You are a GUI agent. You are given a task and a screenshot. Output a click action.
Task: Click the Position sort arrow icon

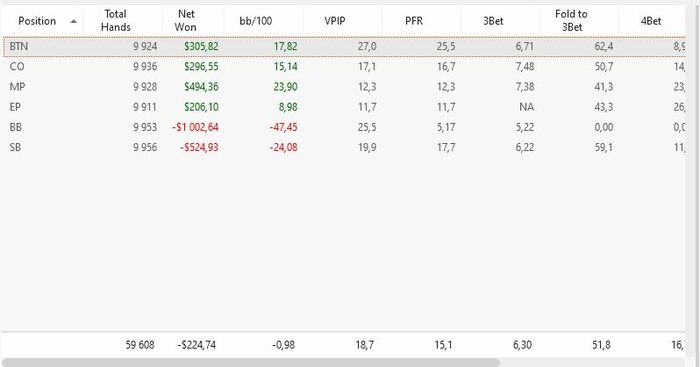[74, 21]
